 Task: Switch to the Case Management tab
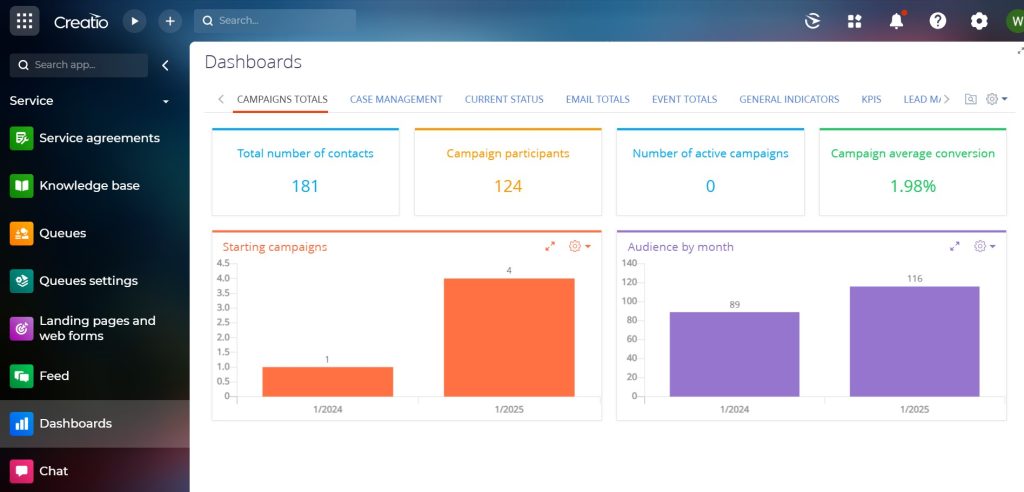point(396,99)
